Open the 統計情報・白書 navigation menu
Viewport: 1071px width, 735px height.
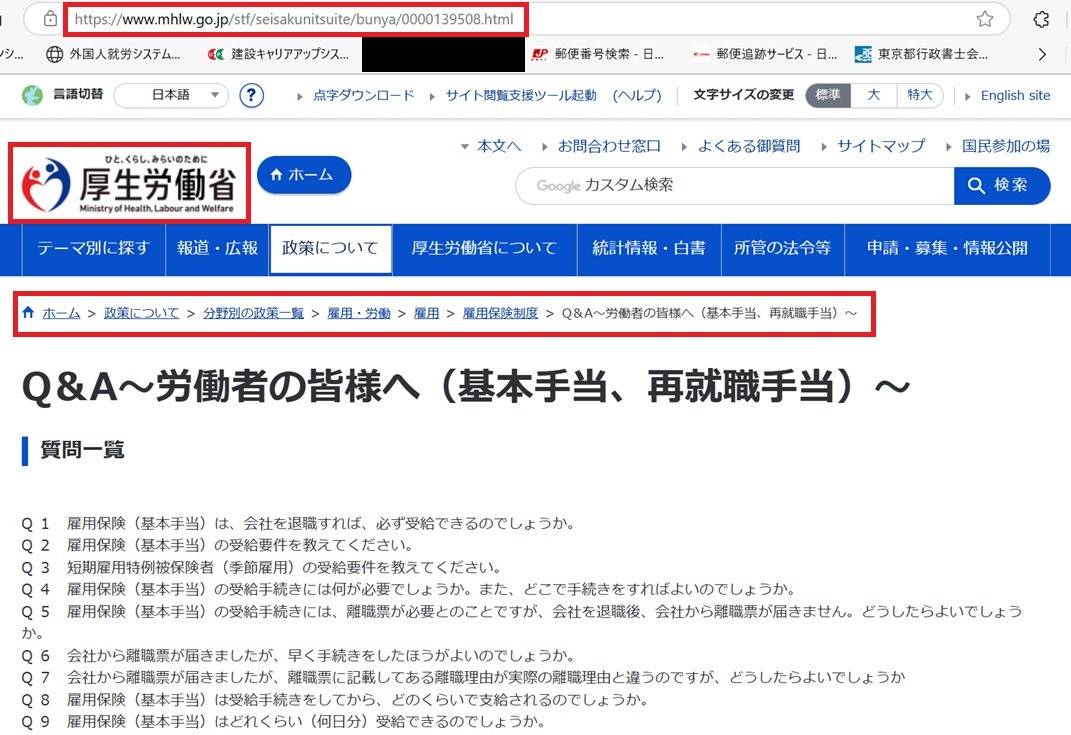click(648, 248)
